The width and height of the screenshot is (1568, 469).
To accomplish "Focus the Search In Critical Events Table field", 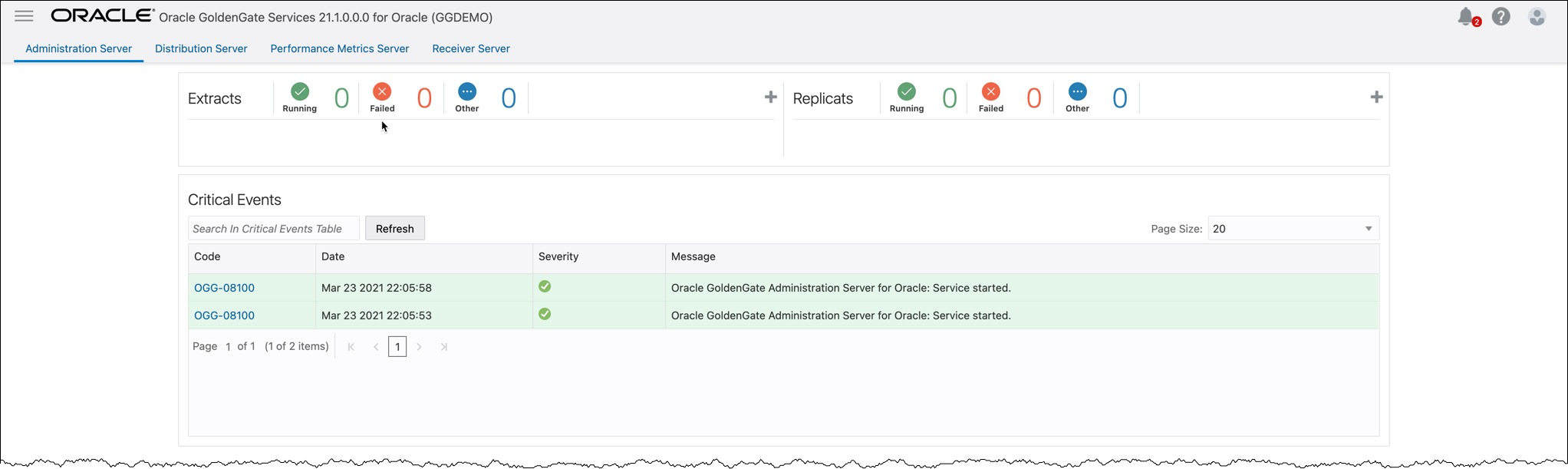I will [274, 229].
